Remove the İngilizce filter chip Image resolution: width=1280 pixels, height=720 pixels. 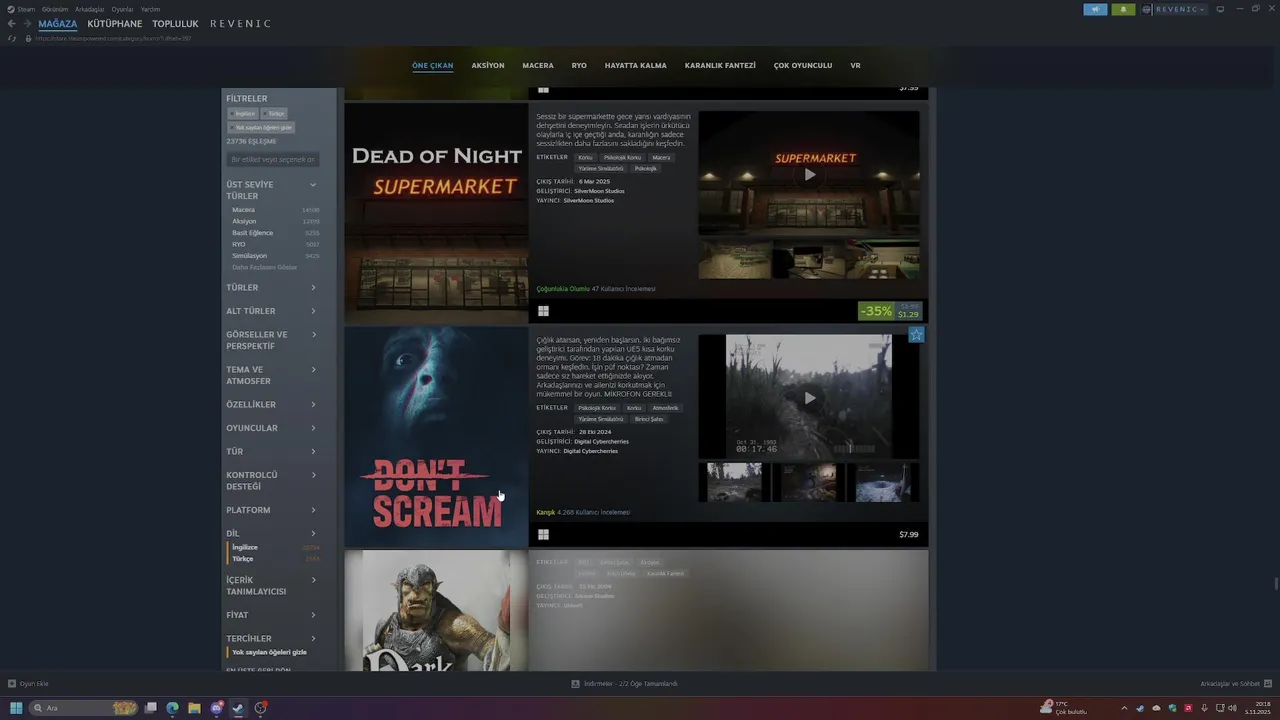click(x=243, y=114)
